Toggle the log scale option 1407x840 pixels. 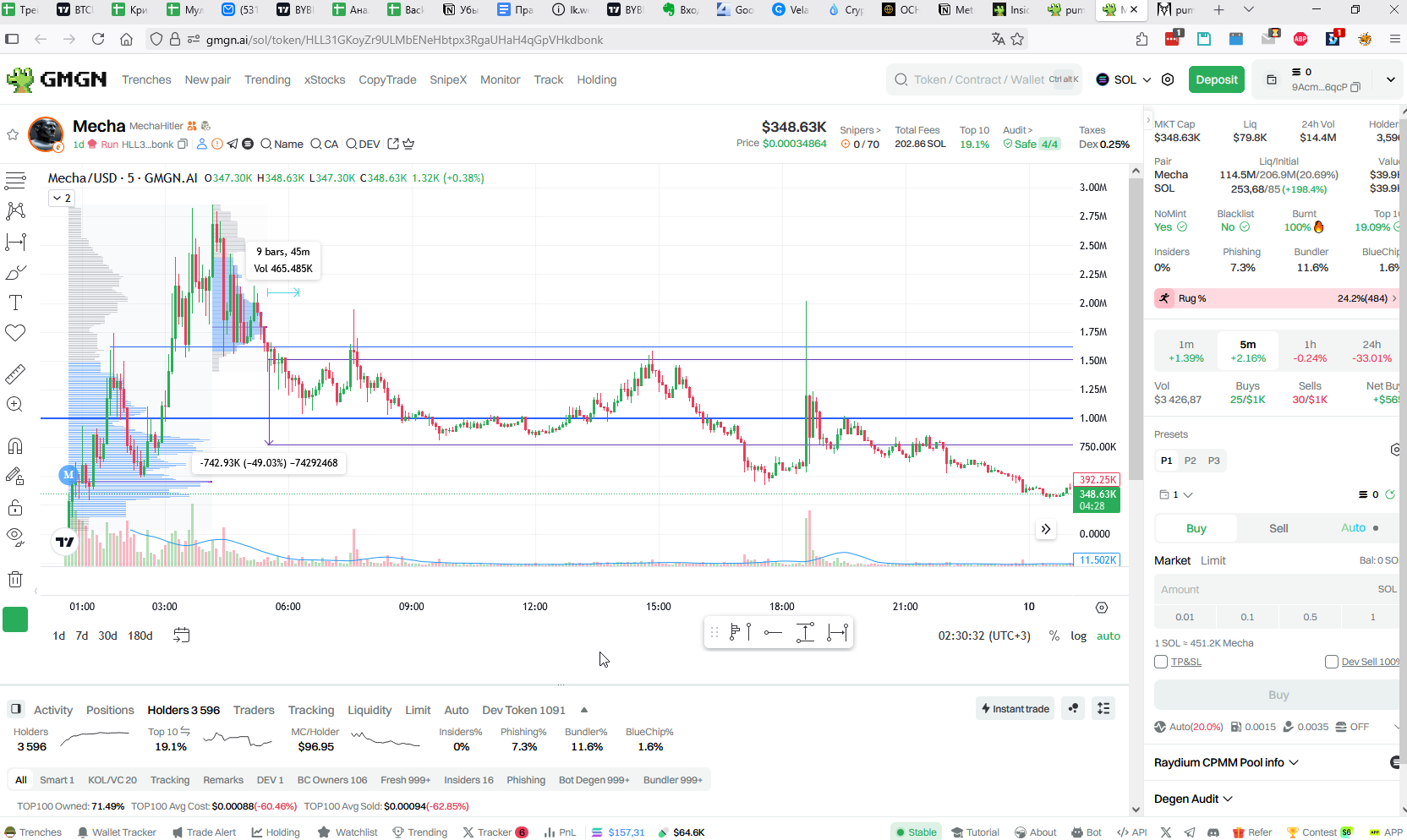click(x=1078, y=635)
